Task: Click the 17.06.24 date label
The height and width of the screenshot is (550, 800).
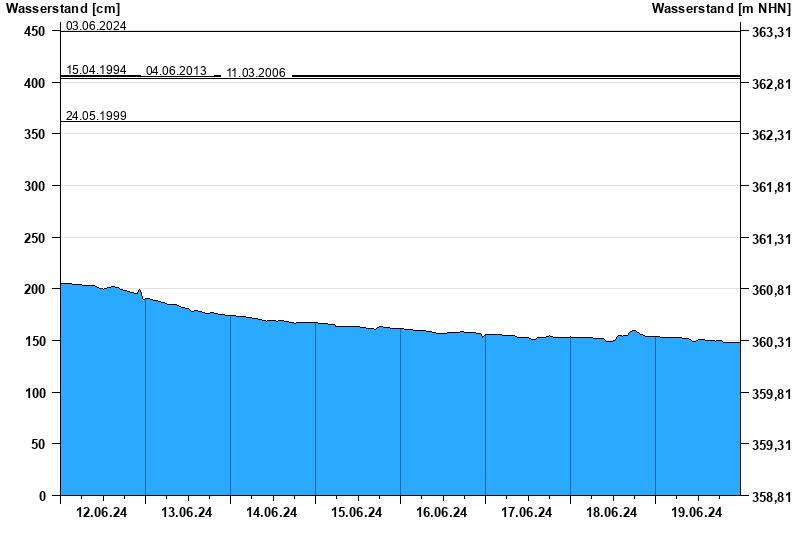Action: pos(527,513)
